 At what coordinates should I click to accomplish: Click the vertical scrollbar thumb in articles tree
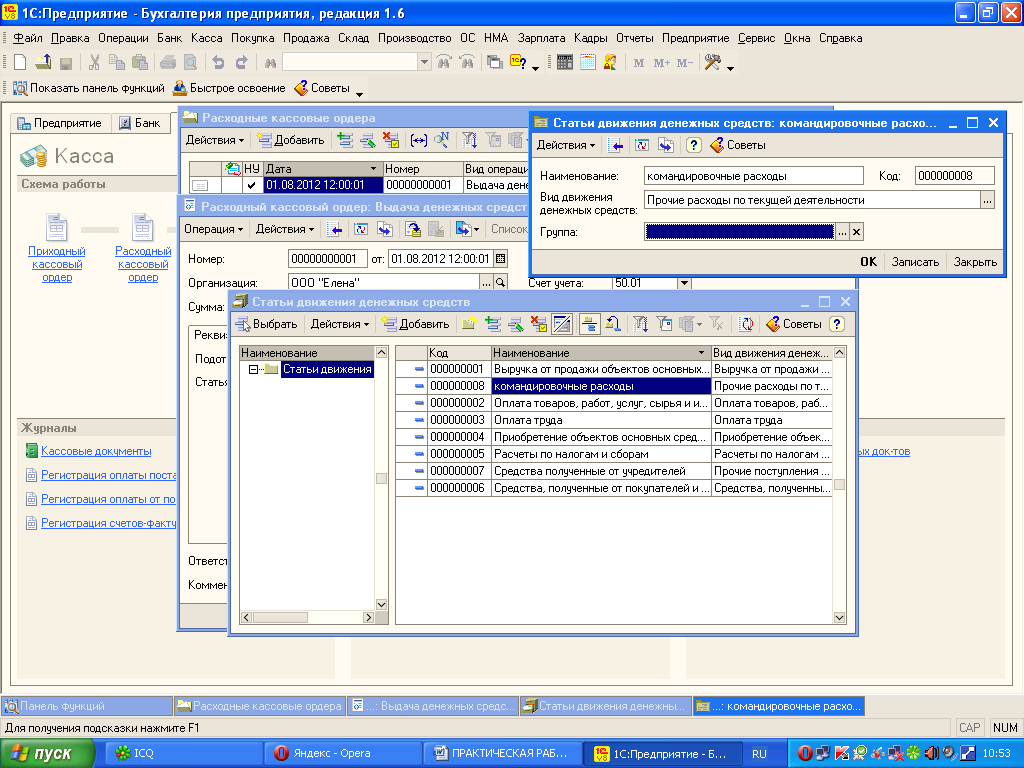381,478
